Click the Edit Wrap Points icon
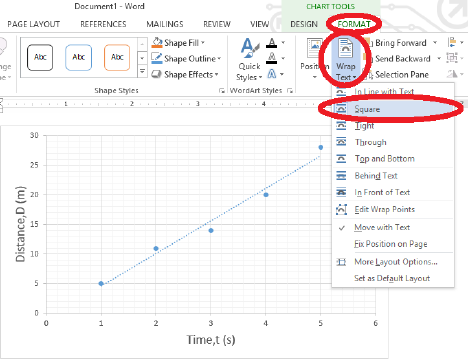This screenshot has width=468, height=362. pos(341,209)
